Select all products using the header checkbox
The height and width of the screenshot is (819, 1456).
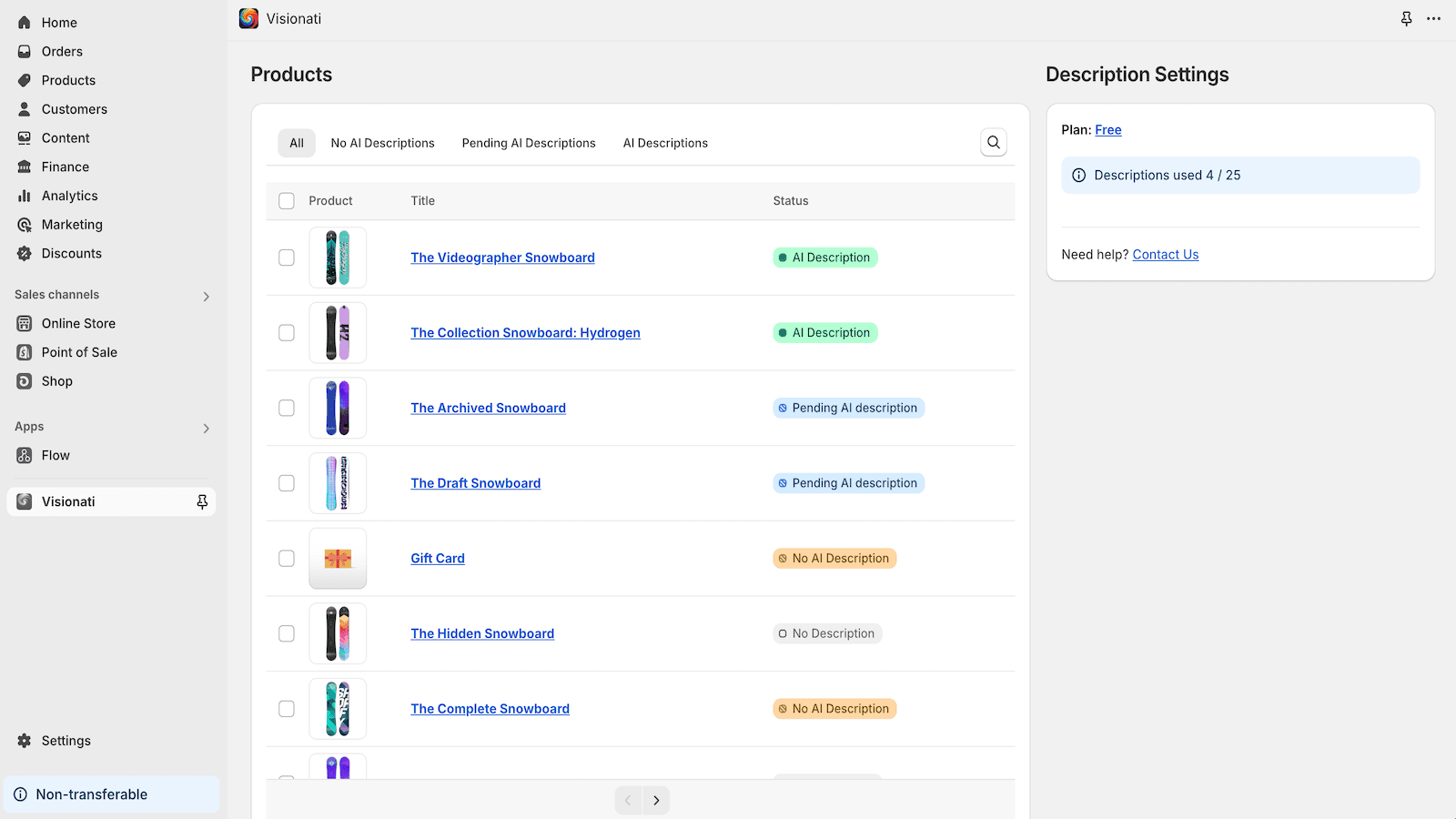[287, 200]
